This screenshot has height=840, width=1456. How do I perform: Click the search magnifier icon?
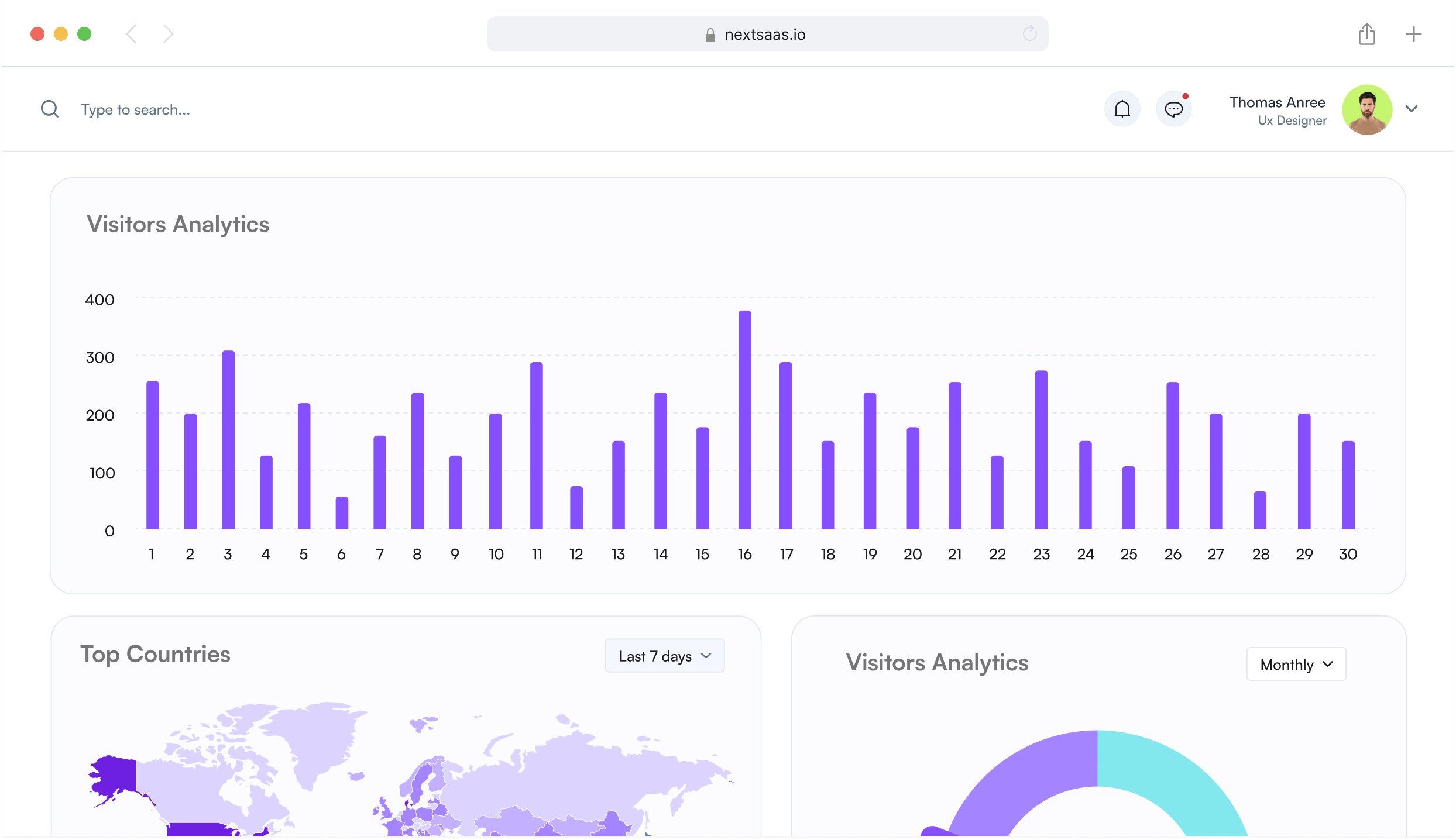click(50, 109)
